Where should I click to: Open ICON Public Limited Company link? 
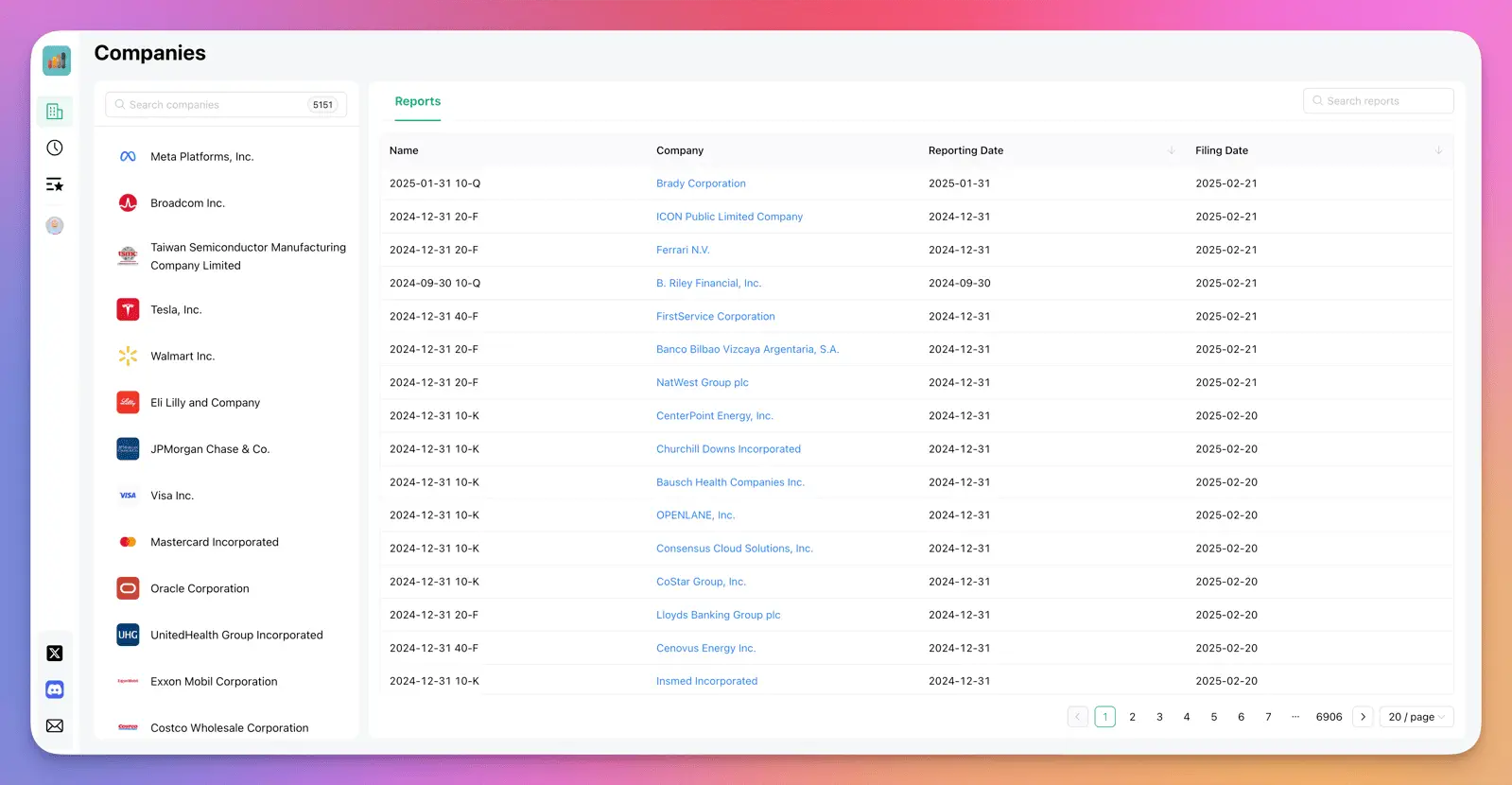[x=729, y=217]
